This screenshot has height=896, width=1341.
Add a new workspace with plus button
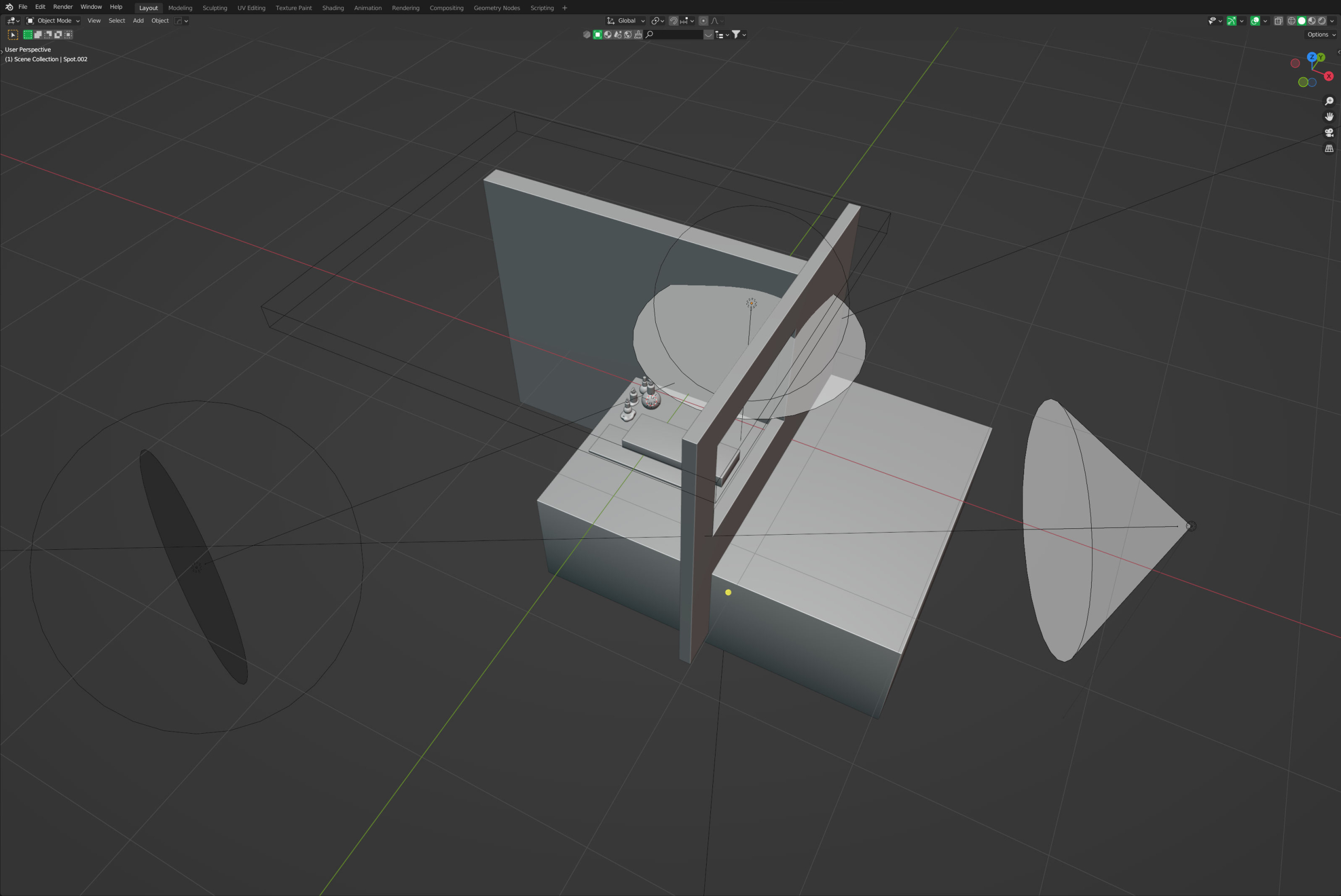point(565,8)
